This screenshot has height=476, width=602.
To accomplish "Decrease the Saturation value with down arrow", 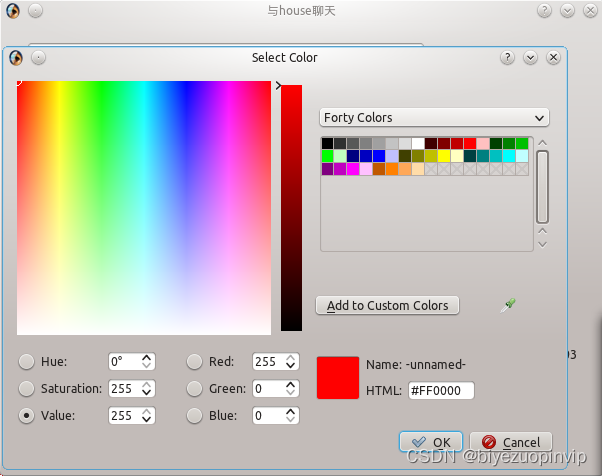I will pyautogui.click(x=146, y=393).
